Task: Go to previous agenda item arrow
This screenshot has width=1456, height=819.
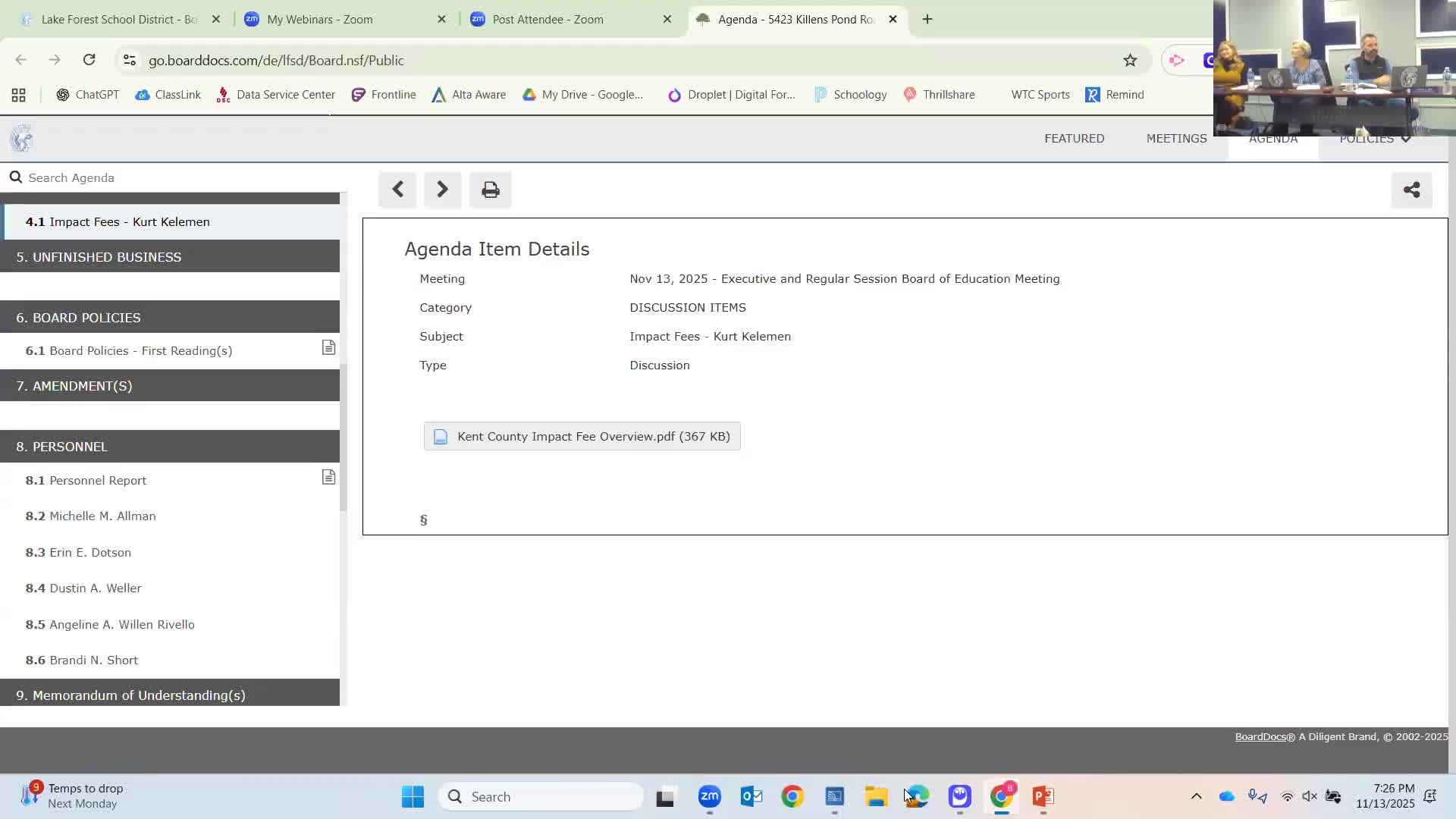Action: (397, 190)
